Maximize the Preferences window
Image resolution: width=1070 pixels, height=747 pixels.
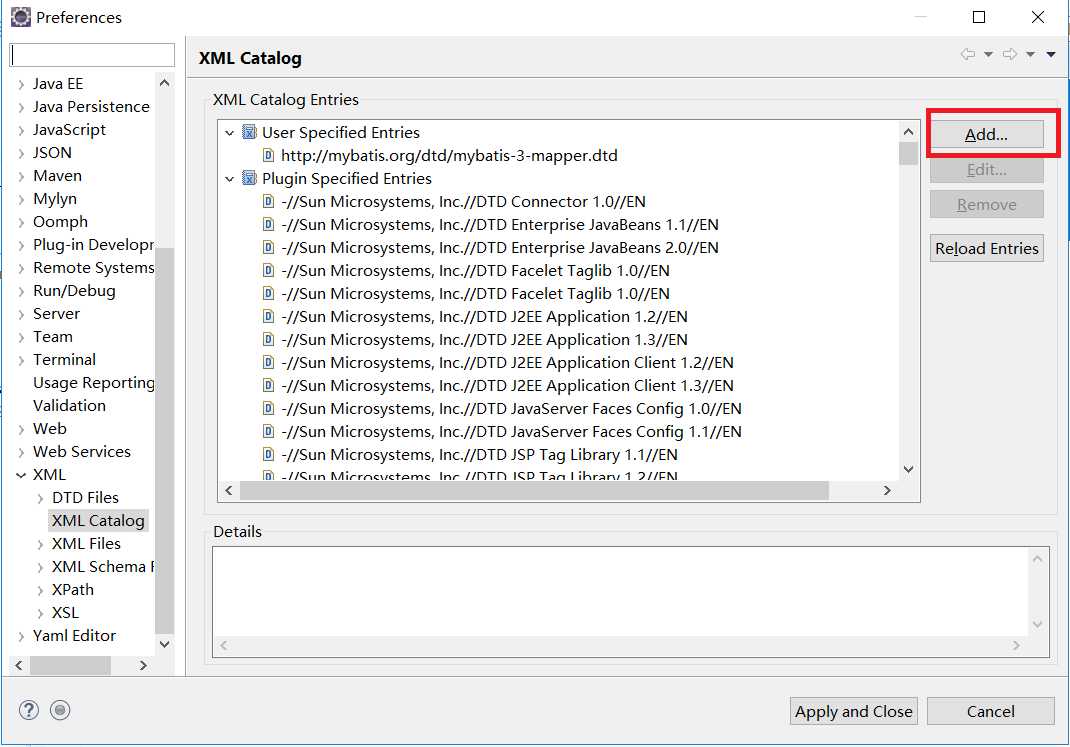tap(979, 17)
